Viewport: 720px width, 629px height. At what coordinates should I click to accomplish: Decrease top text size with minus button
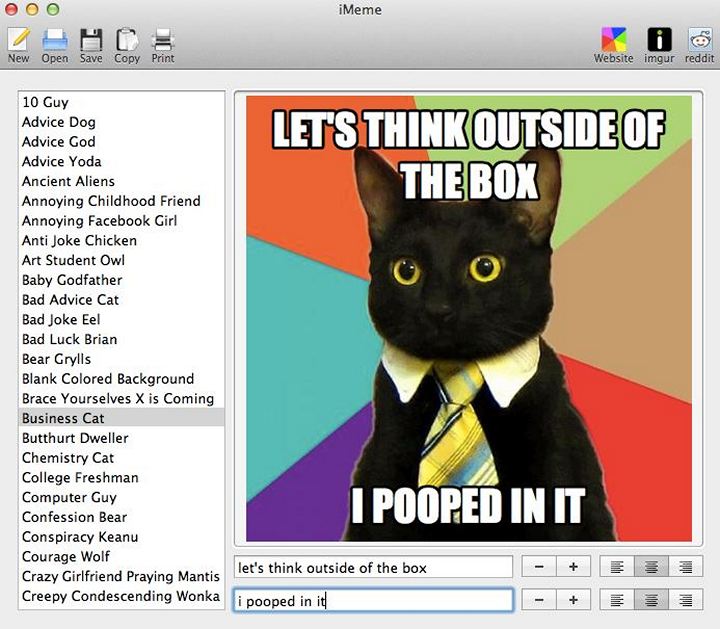(539, 567)
